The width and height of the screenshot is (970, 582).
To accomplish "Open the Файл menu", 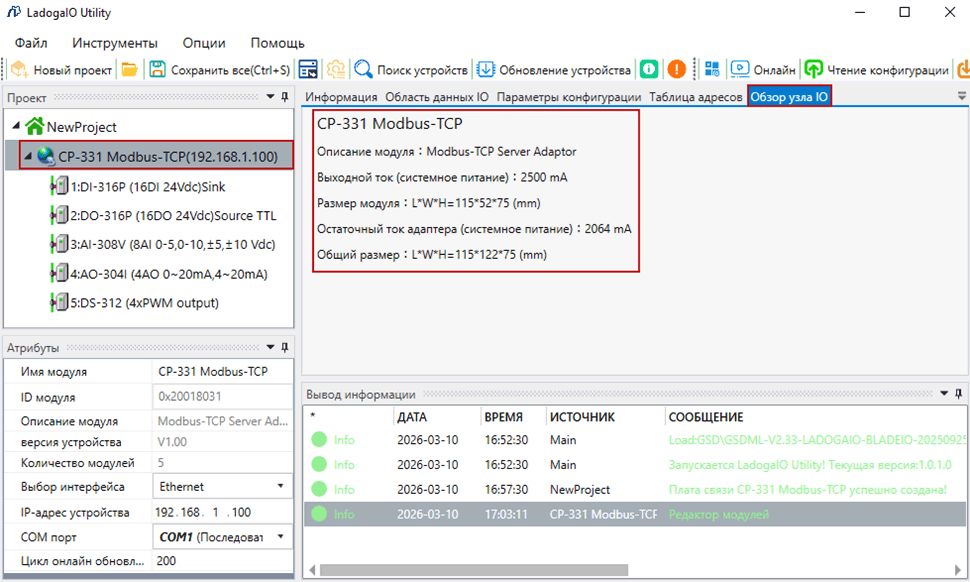I will (31, 43).
